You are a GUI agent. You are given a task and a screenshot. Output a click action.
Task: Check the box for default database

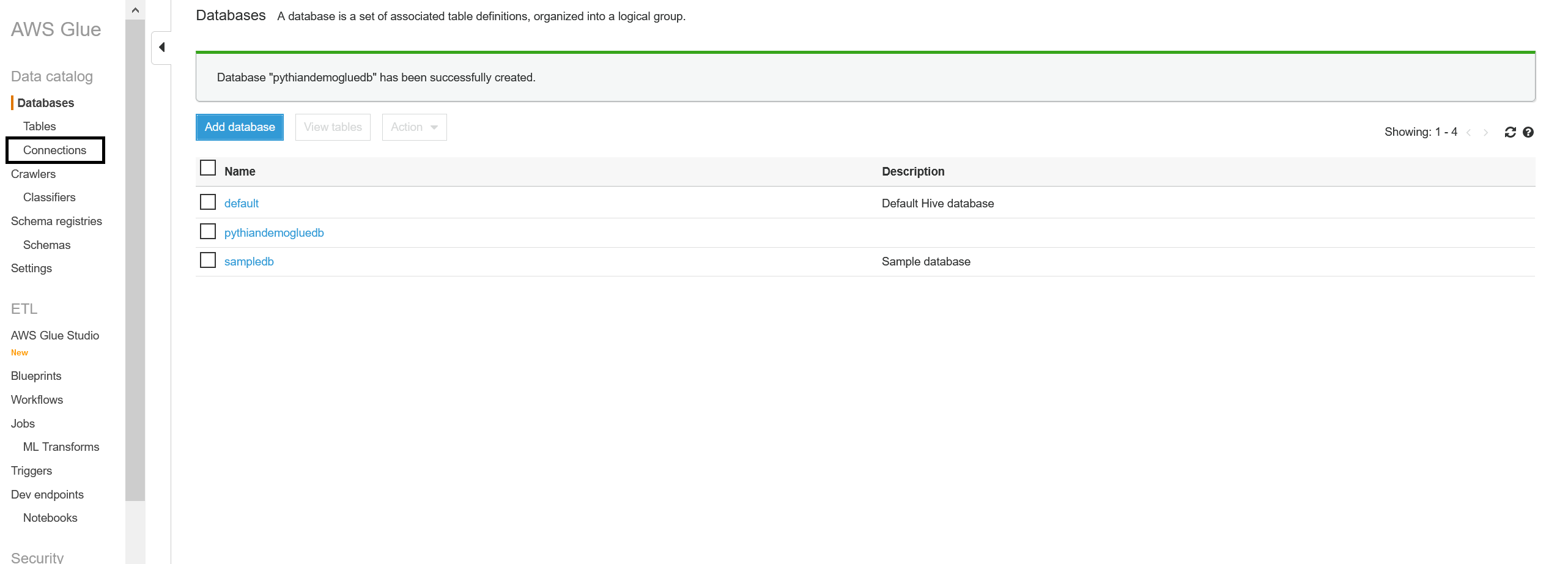[x=208, y=202]
